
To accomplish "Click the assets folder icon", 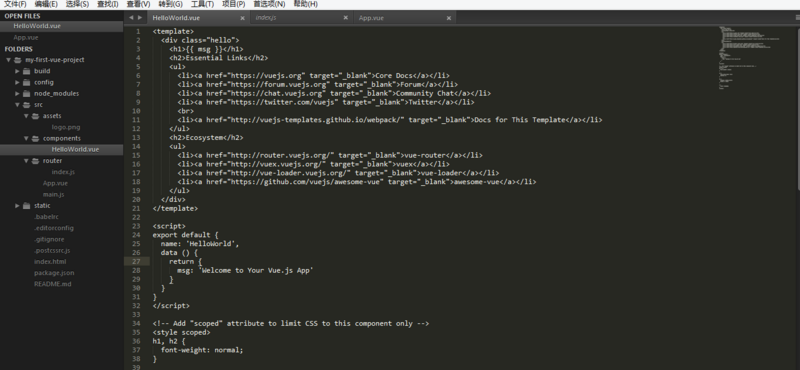I will [35, 116].
